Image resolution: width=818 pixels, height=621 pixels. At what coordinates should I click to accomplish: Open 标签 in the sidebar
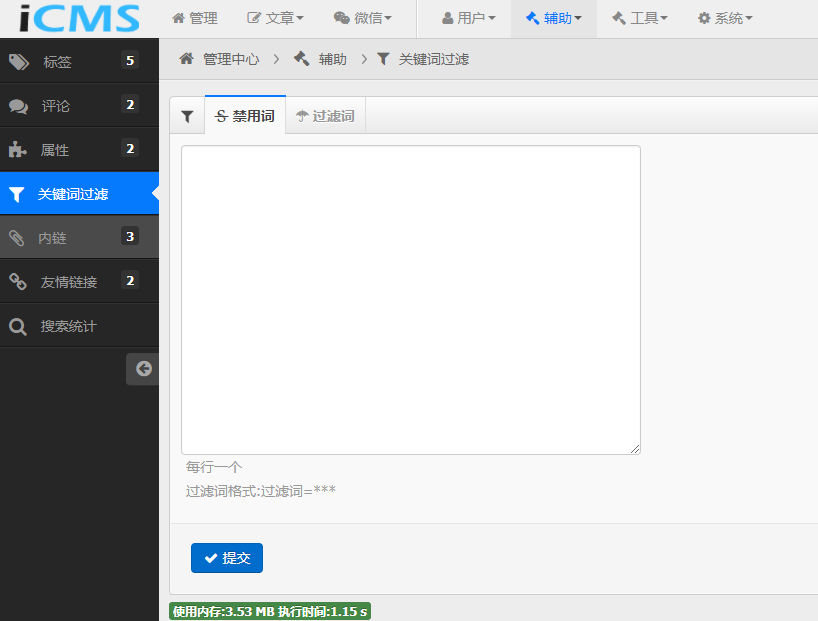79,61
